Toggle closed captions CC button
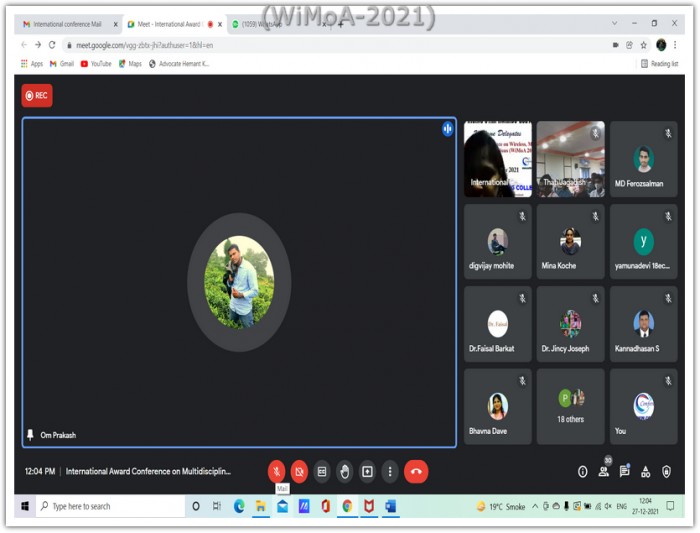This screenshot has width=700, height=533. [322, 471]
